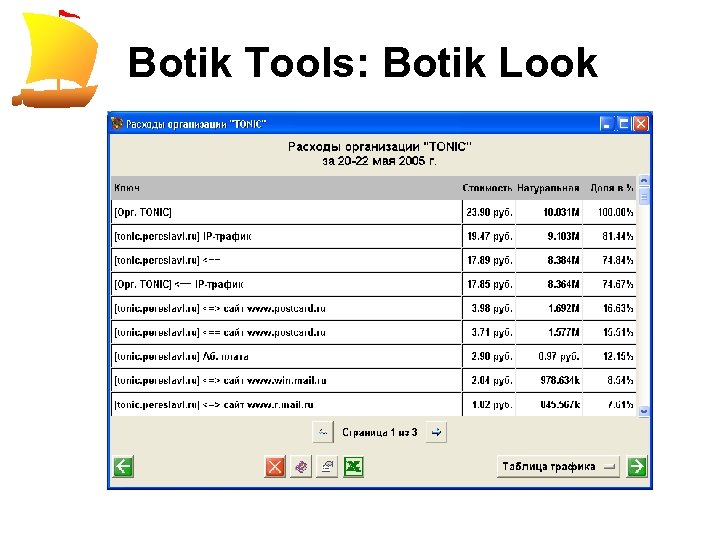Image resolution: width=720 pixels, height=540 pixels.
Task: Click the window title bar app icon
Action: tap(117, 124)
